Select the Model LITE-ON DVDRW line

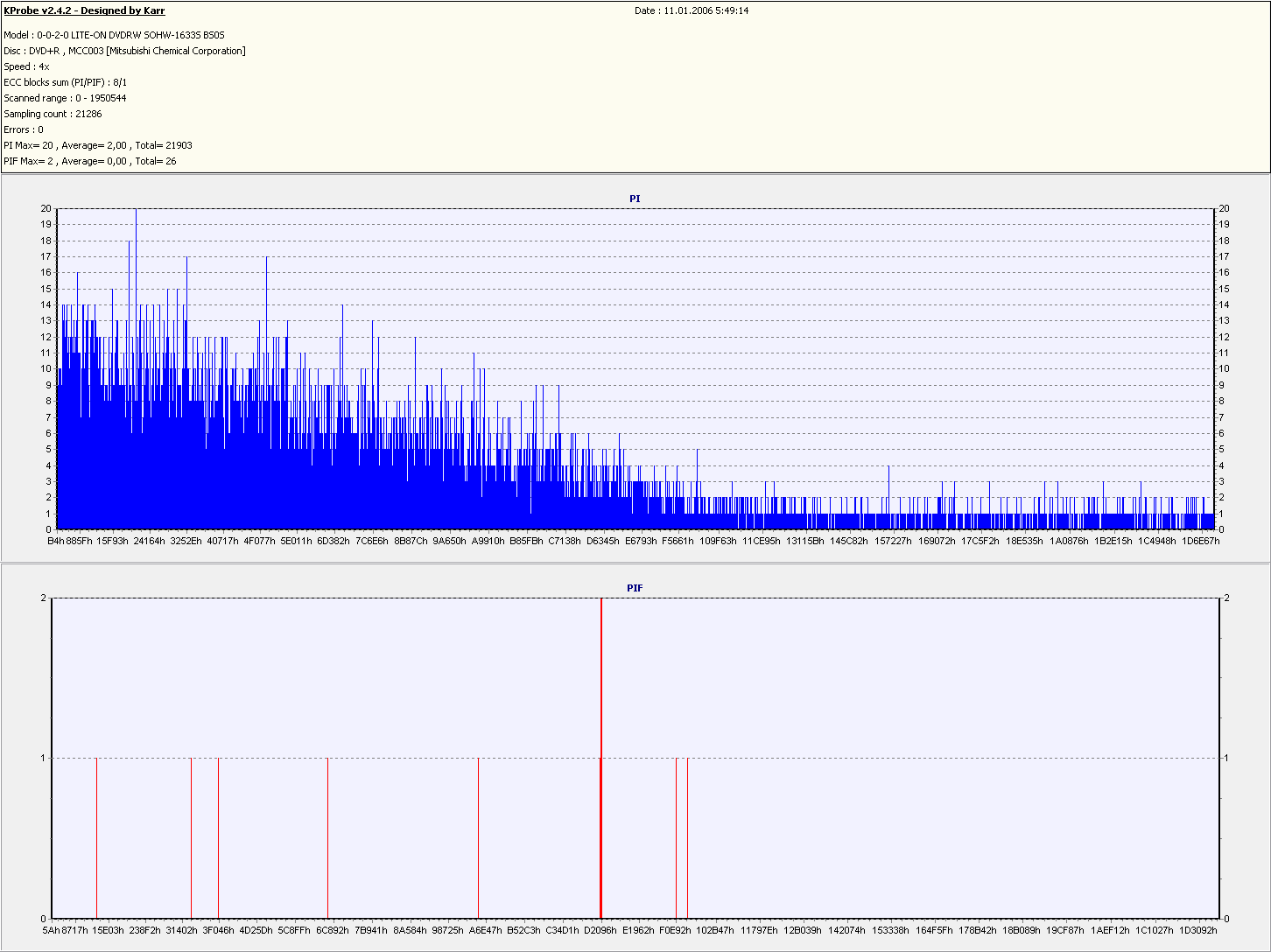[x=114, y=35]
